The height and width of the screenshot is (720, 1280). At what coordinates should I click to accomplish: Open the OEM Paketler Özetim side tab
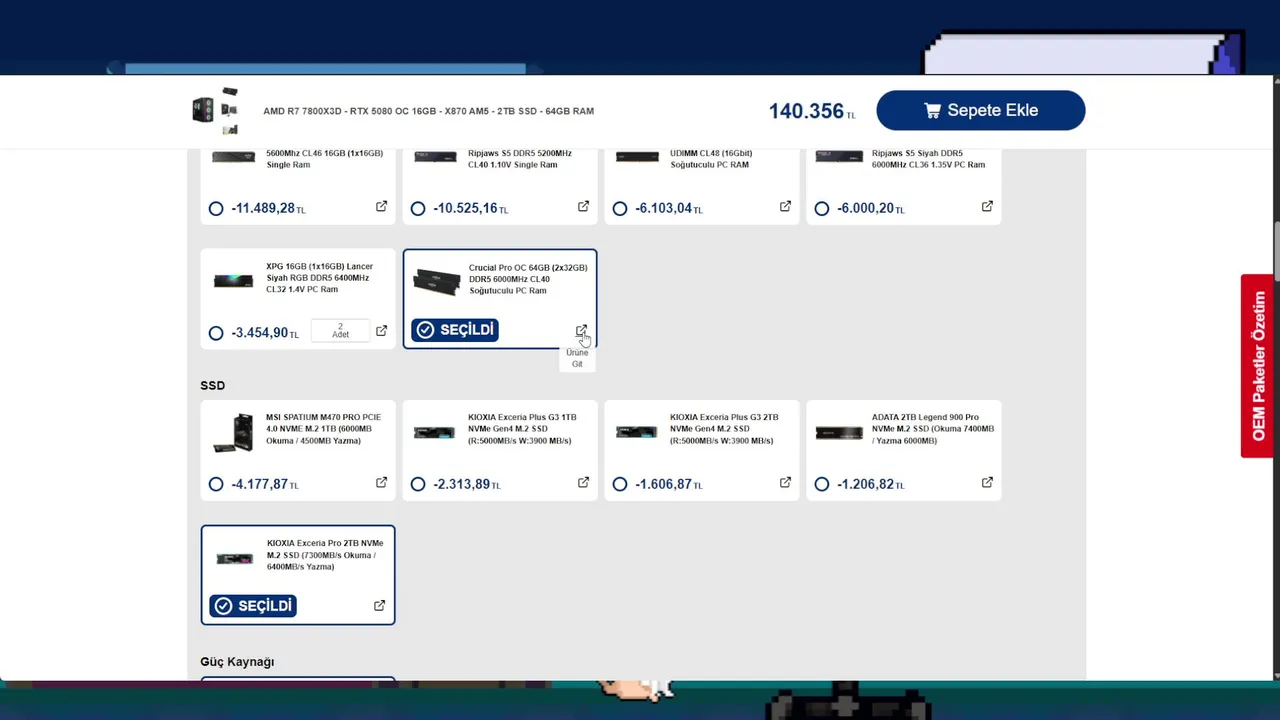1258,366
